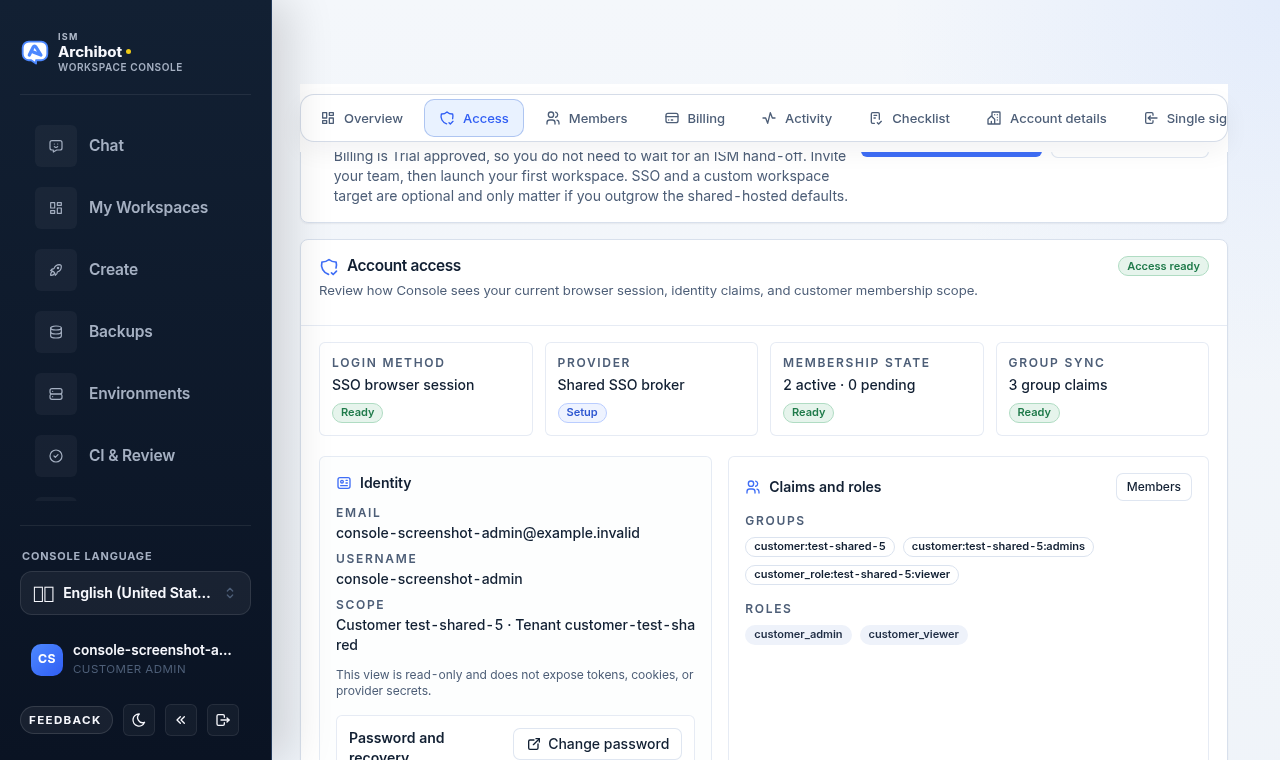The height and width of the screenshot is (760, 1280).
Task: Open CI & Review in sidebar
Action: point(135,456)
